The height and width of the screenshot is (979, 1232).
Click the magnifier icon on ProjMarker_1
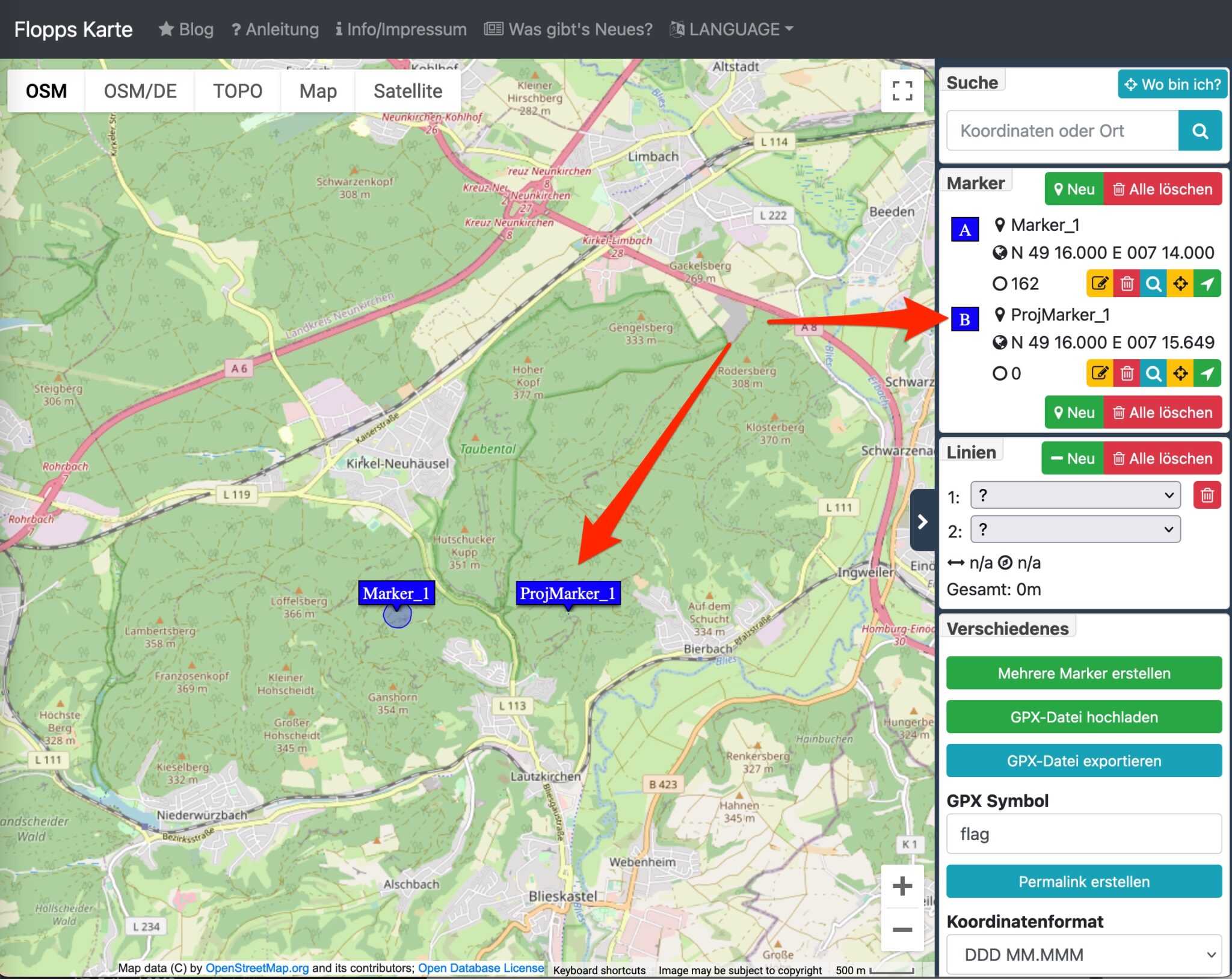point(1153,373)
